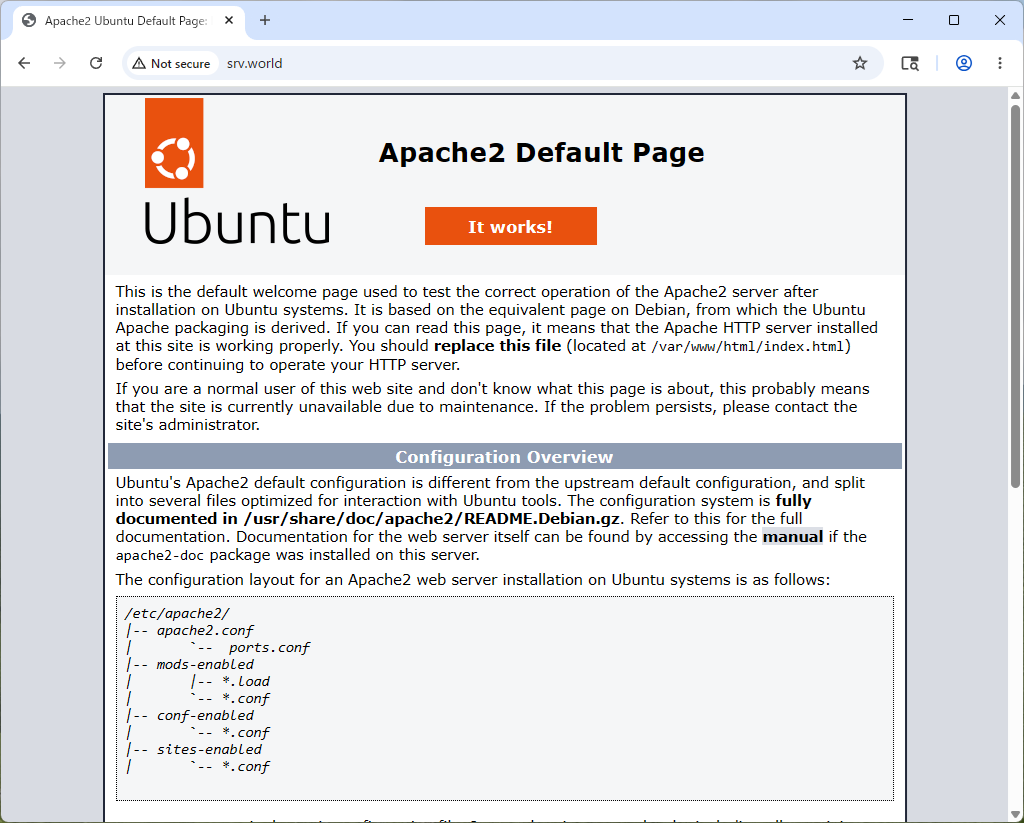The height and width of the screenshot is (823, 1024).
Task: Click the apache2.conf entry in the tree
Action: coord(205,630)
